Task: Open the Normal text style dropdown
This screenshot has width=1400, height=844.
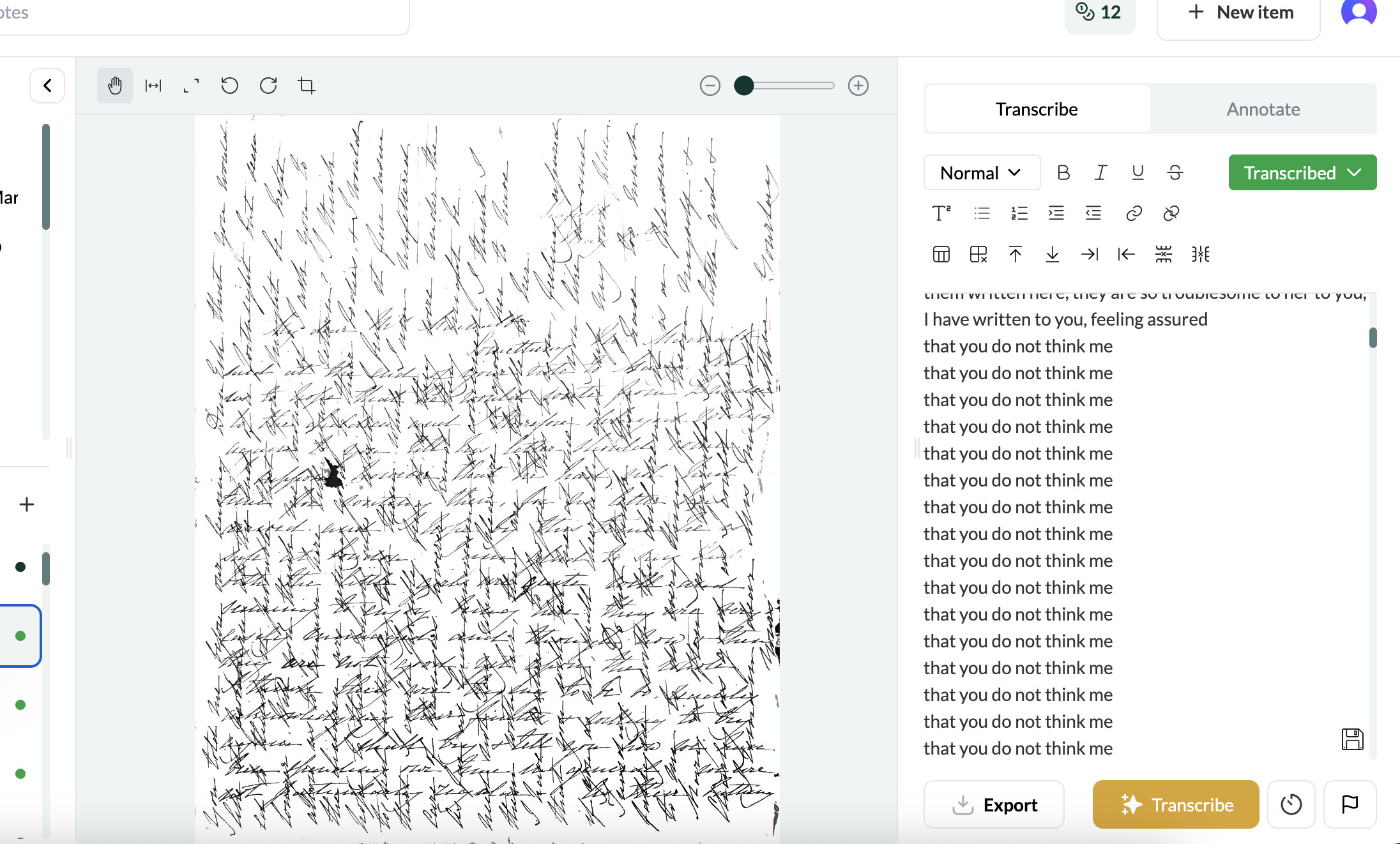Action: pyautogui.click(x=982, y=172)
